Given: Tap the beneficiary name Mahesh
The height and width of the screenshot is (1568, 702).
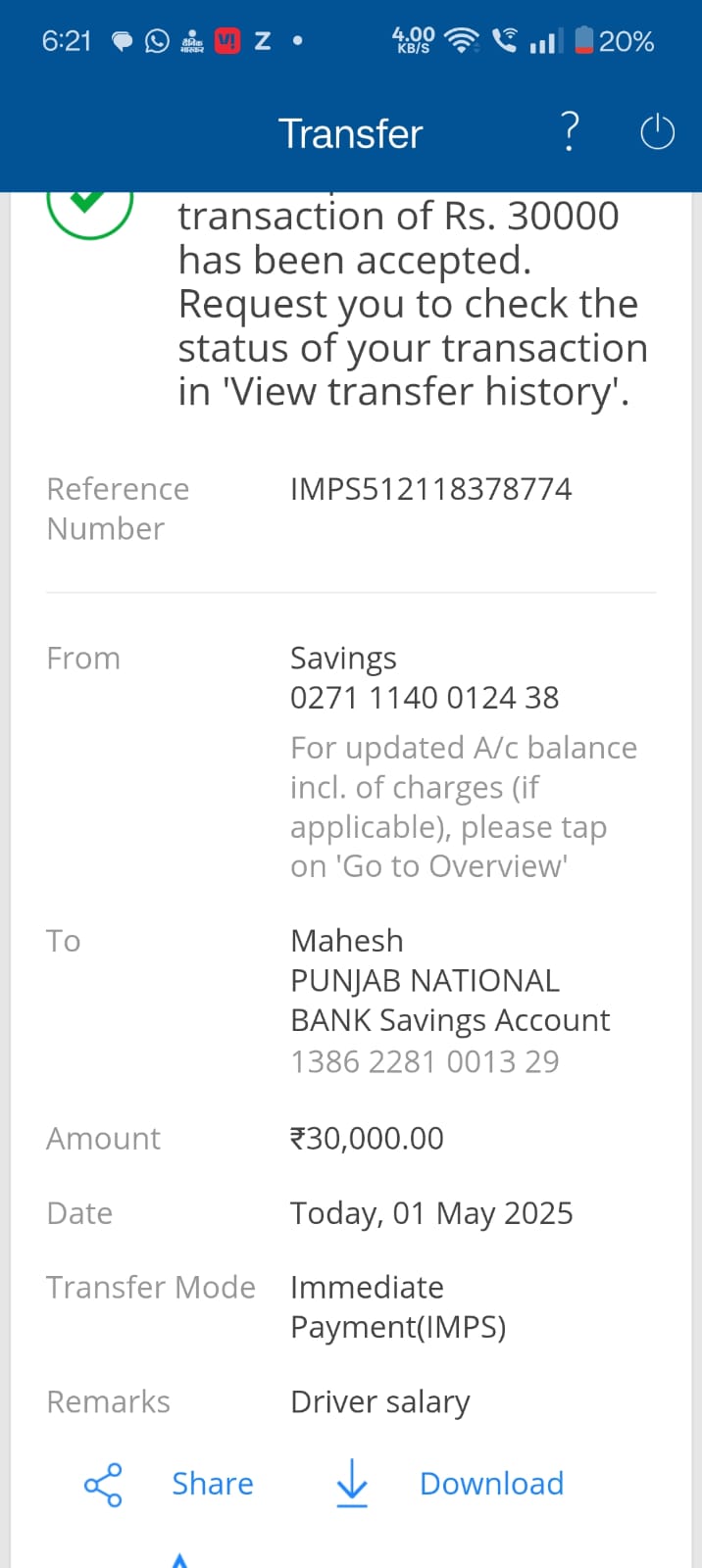Looking at the screenshot, I should click(x=347, y=941).
